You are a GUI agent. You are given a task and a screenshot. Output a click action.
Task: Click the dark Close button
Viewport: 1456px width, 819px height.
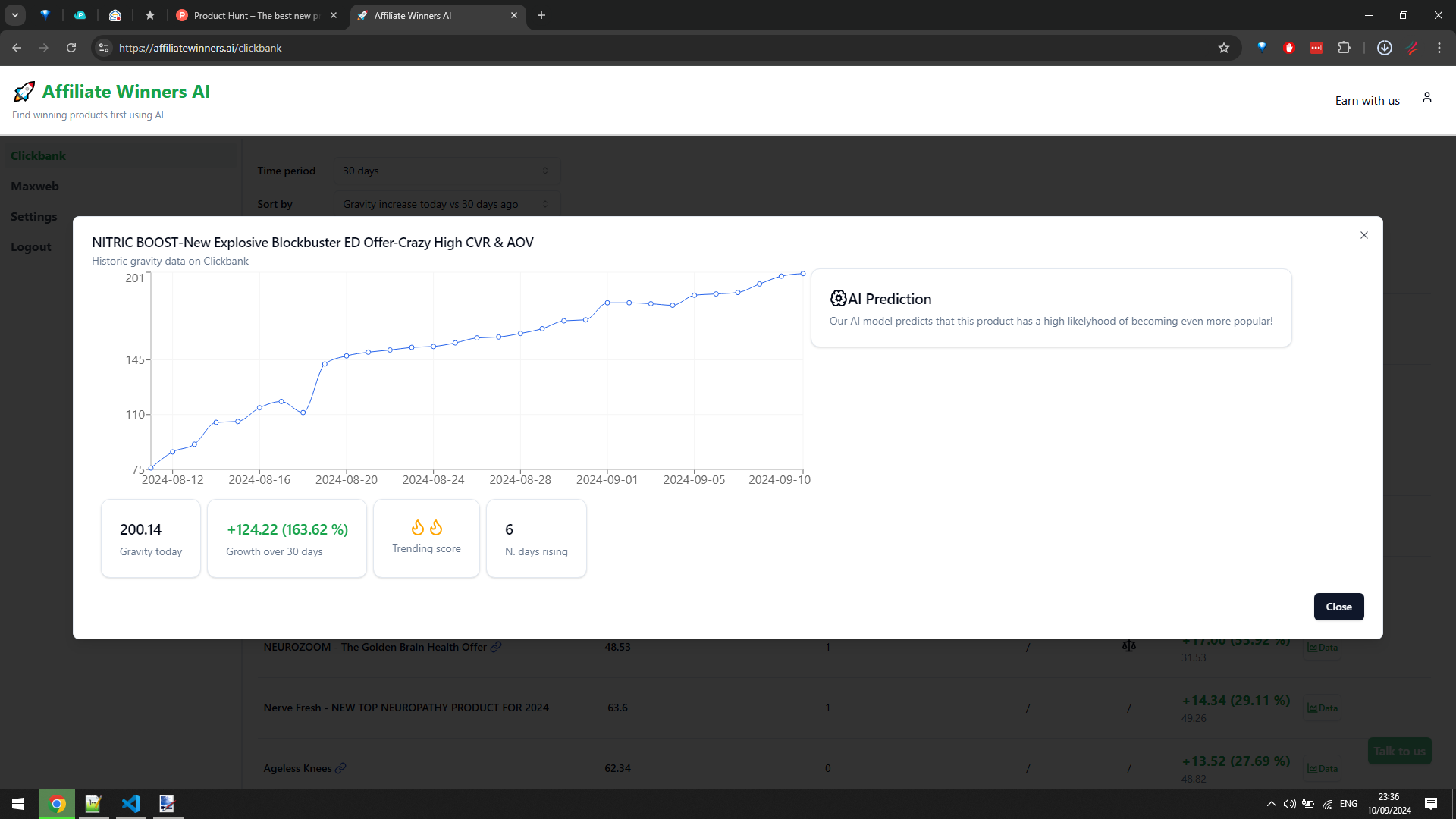[1338, 607]
